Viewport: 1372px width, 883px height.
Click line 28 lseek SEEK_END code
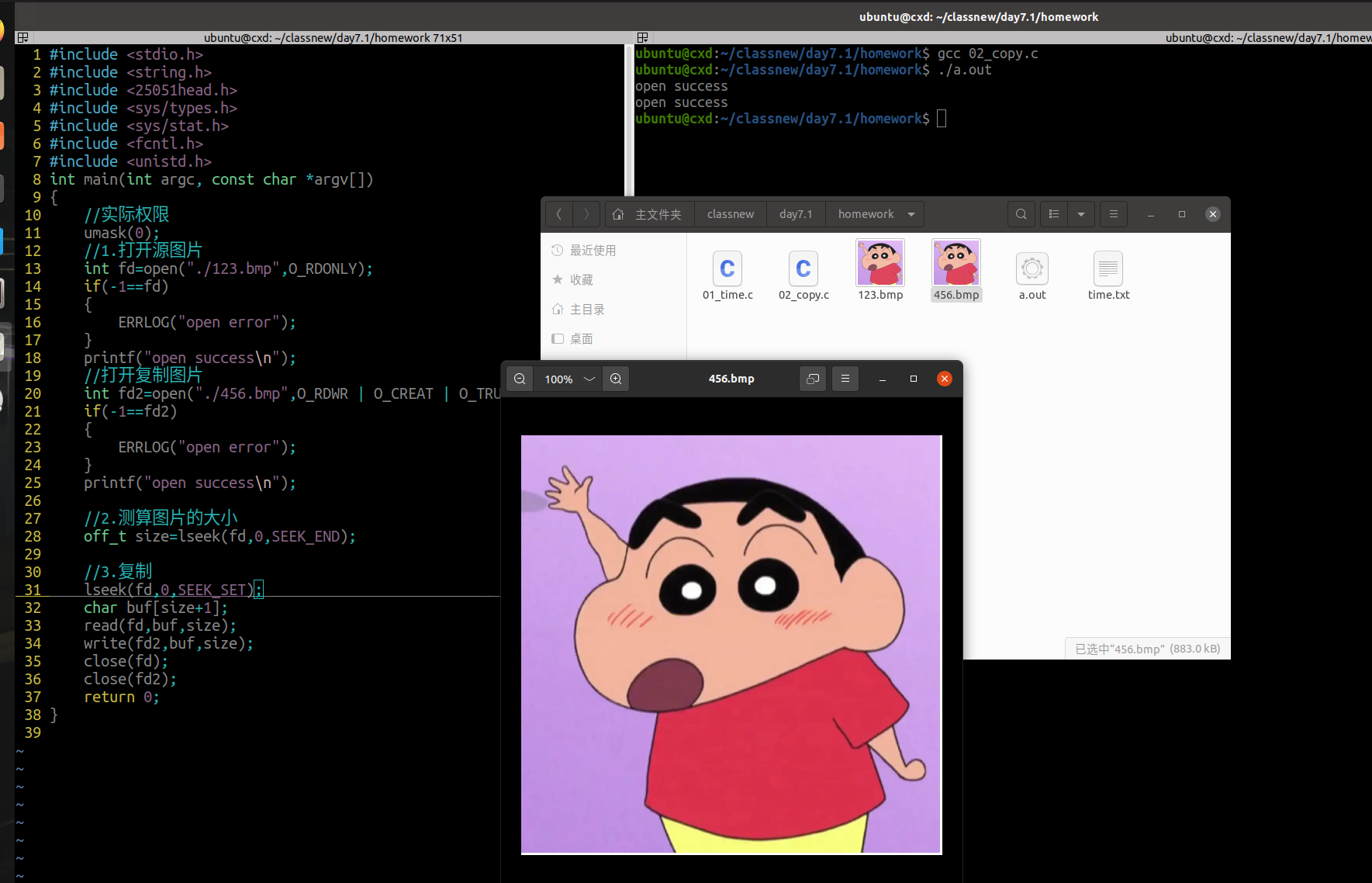219,536
